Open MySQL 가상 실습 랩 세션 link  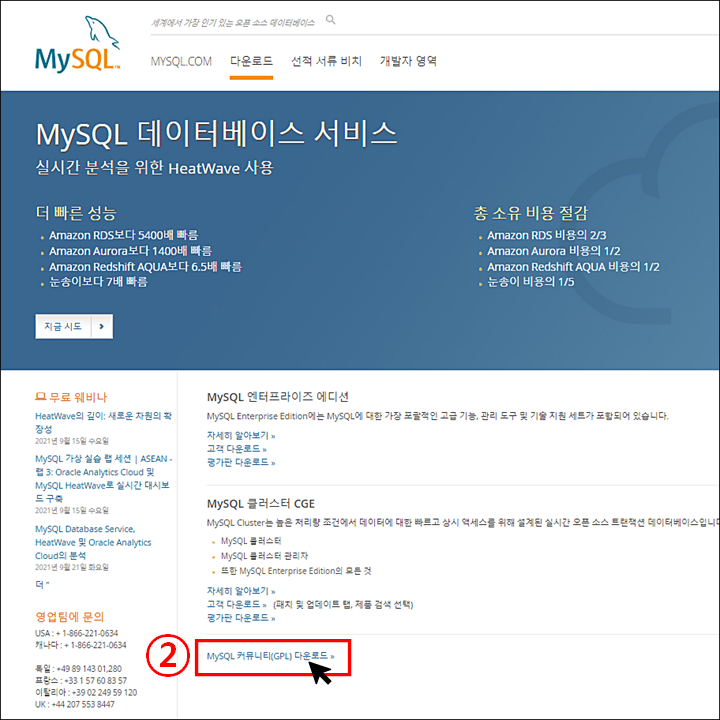click(103, 478)
